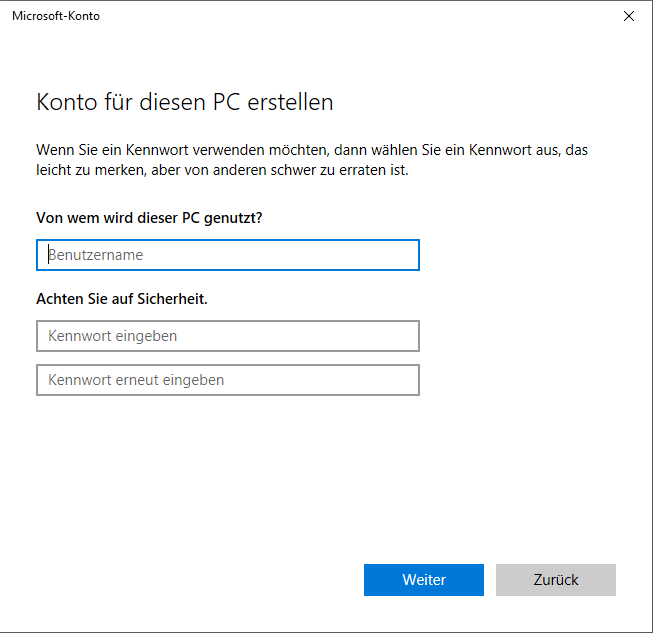Click the 'Konto für diesen PC erstellen' heading
Viewport: 653px width, 633px height.
185,102
